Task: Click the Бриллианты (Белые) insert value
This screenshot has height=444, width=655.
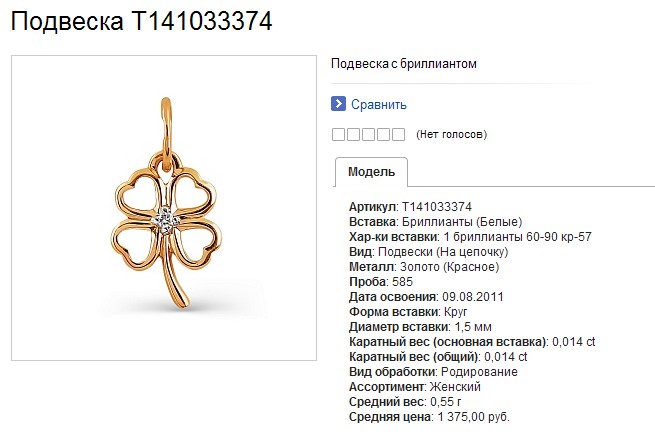Action: pos(462,222)
